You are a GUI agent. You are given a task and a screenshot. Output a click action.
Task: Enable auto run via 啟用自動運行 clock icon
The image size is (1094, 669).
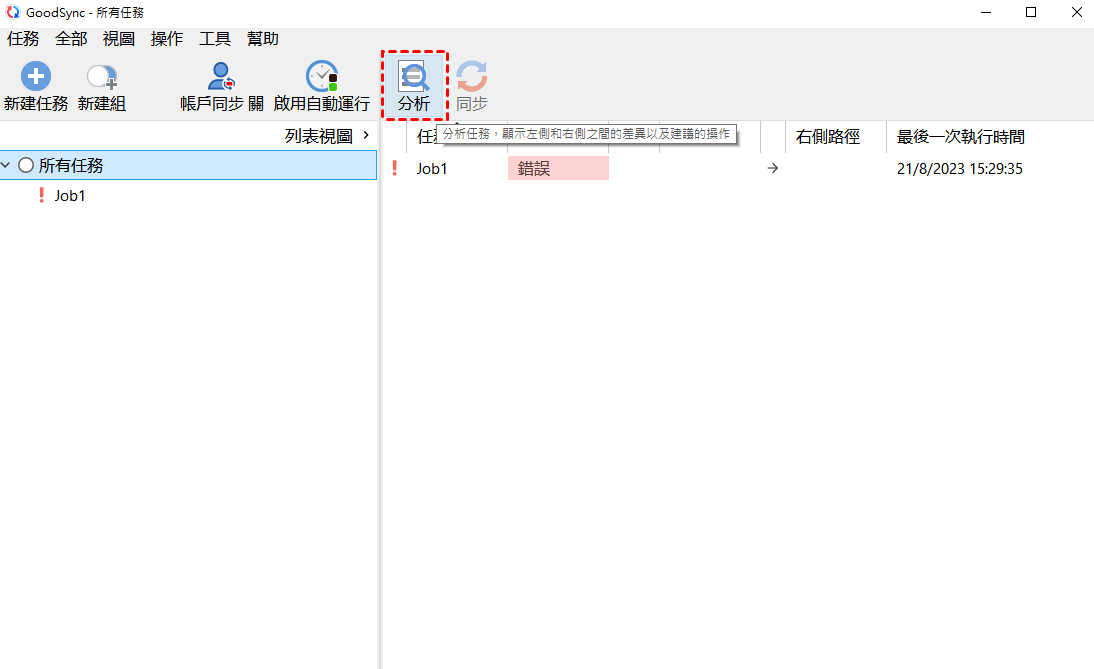pos(322,77)
